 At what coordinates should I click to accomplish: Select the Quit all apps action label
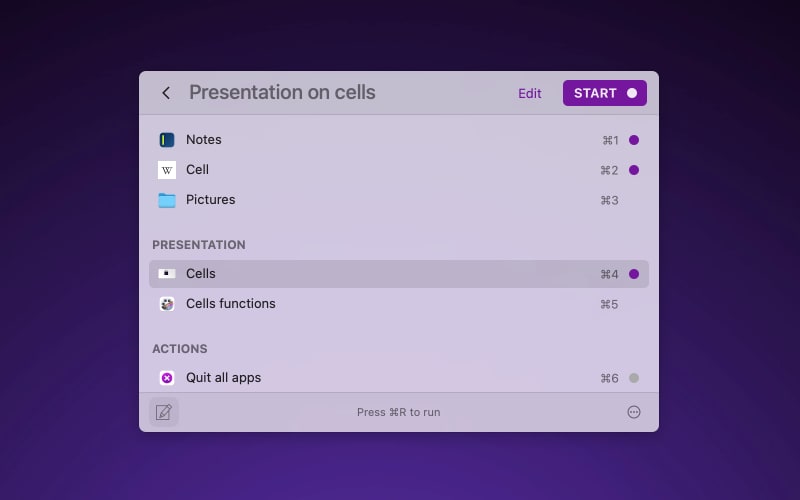[223, 378]
